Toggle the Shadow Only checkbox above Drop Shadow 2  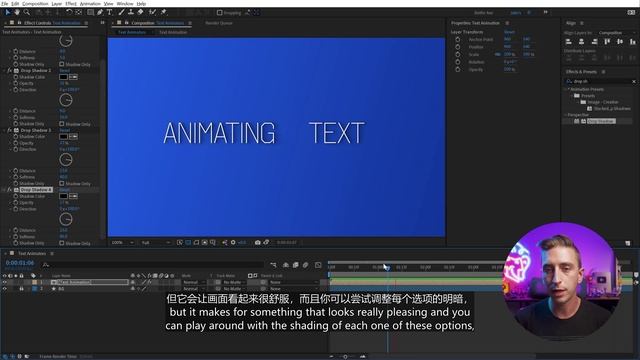[62, 64]
